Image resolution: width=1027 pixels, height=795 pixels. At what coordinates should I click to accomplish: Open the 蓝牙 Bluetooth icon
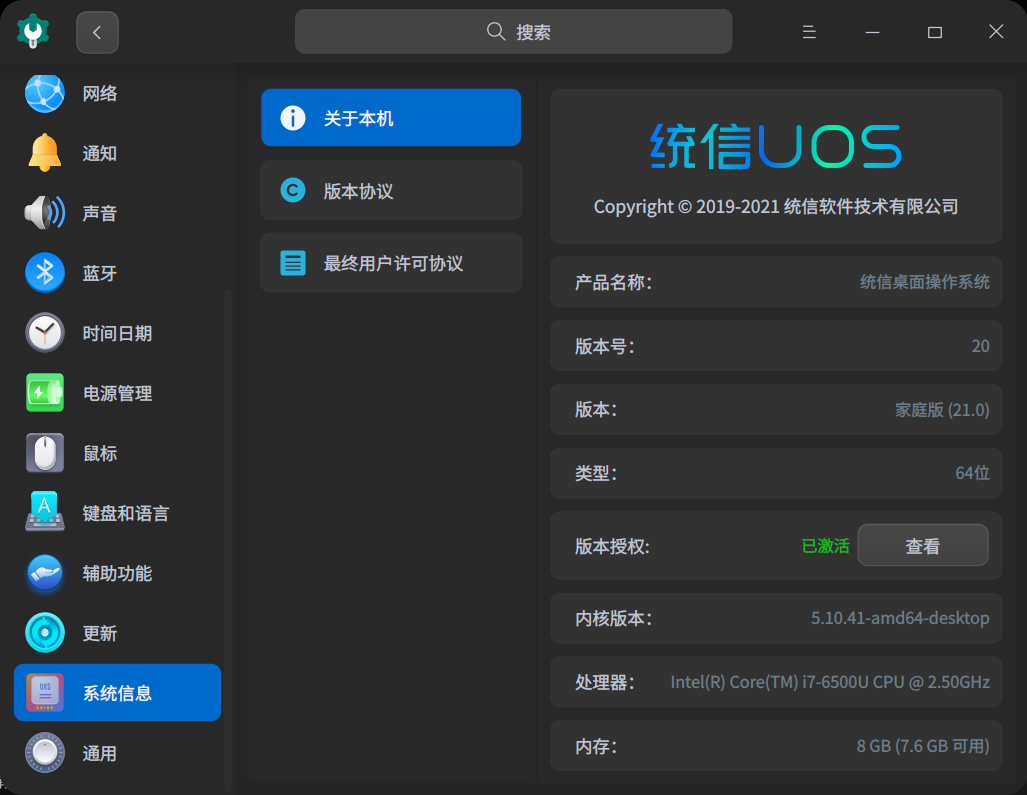tap(45, 272)
